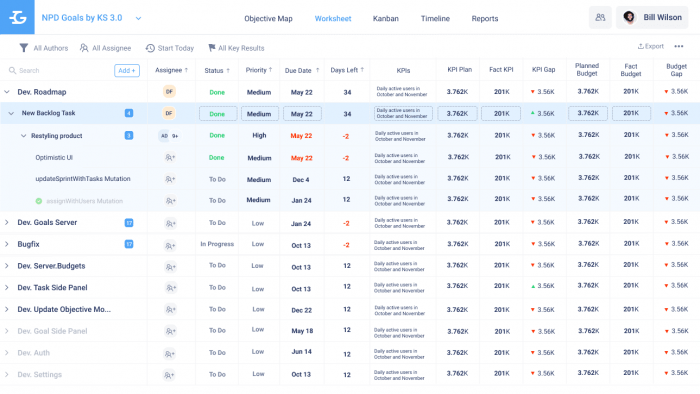
Task: Toggle the Status column sort arrow
Action: pyautogui.click(x=228, y=71)
